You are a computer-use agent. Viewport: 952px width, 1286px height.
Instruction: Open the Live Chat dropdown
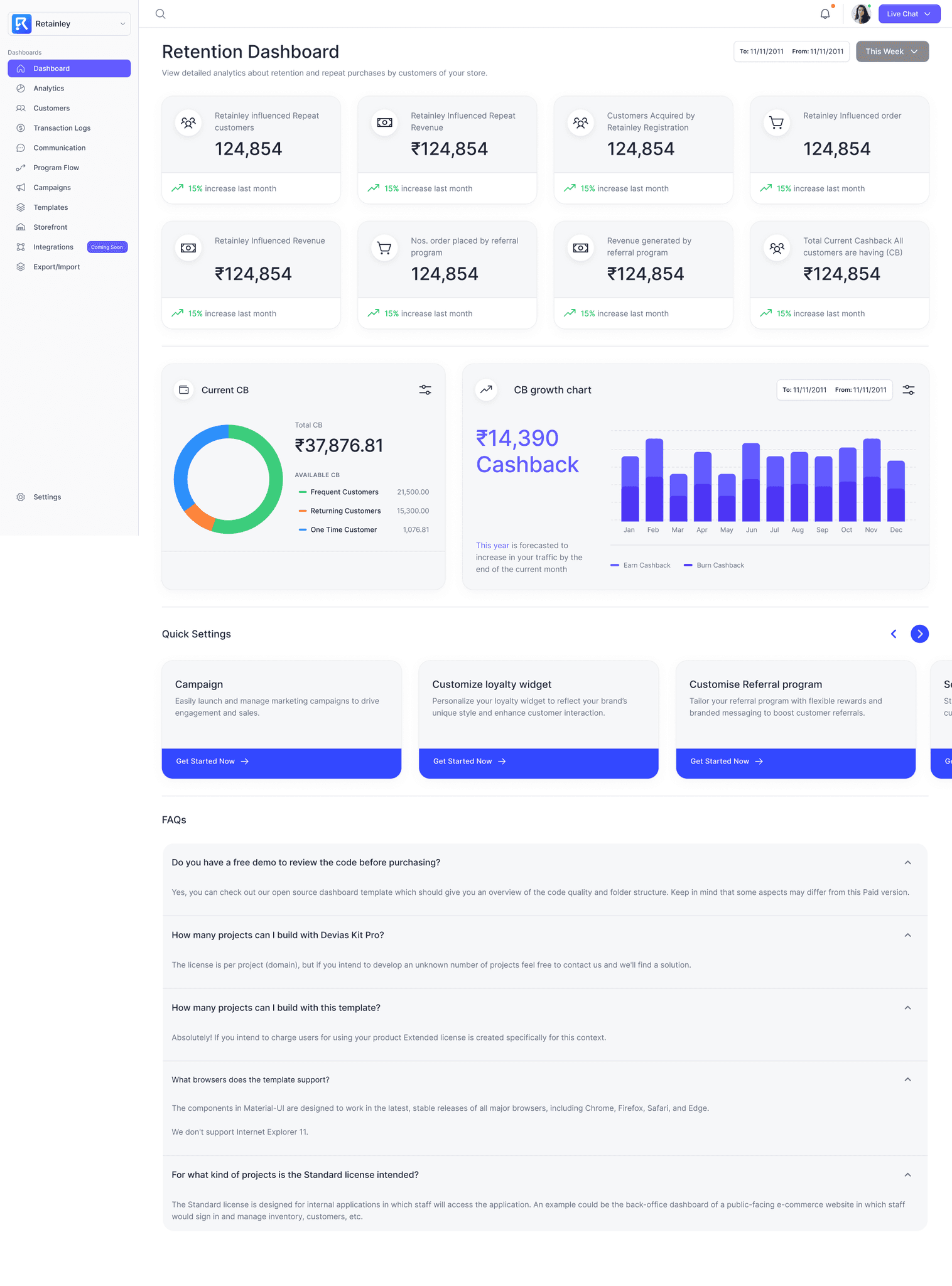[909, 14]
